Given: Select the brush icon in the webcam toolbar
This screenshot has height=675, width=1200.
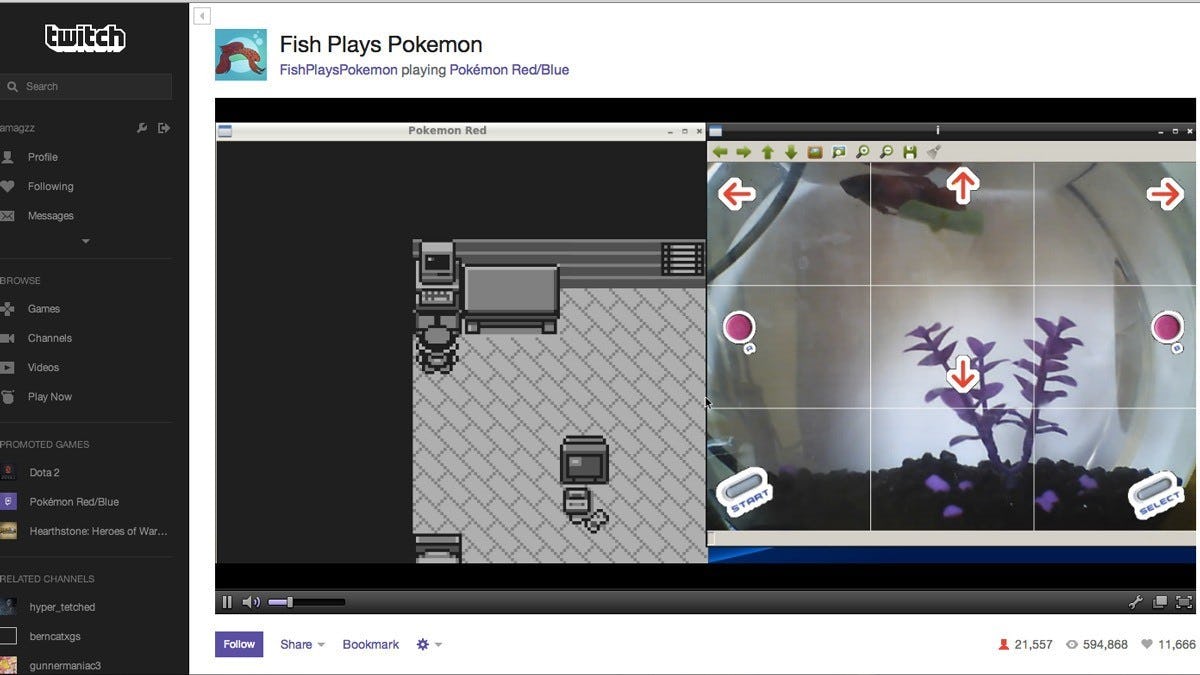Looking at the screenshot, I should click(933, 152).
